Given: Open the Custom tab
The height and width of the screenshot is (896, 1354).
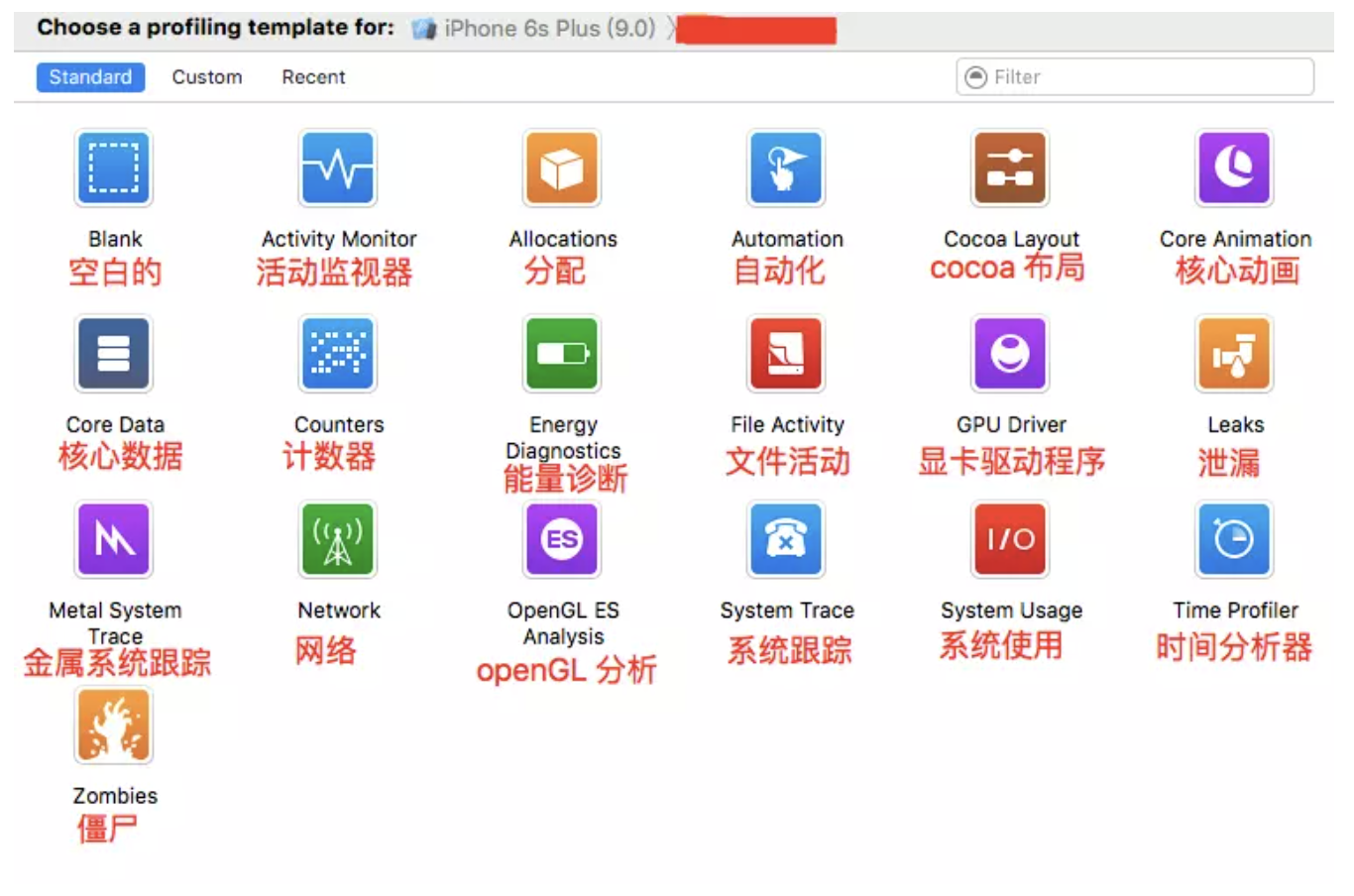Looking at the screenshot, I should [x=207, y=77].
